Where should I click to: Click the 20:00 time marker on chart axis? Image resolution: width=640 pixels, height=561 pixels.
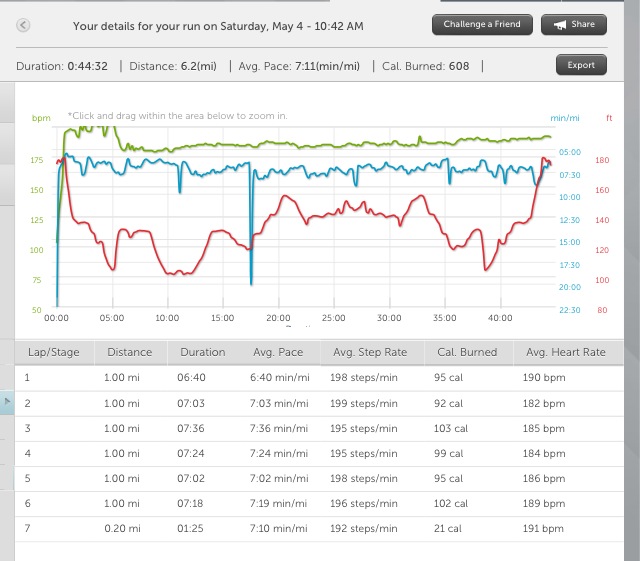pos(278,318)
